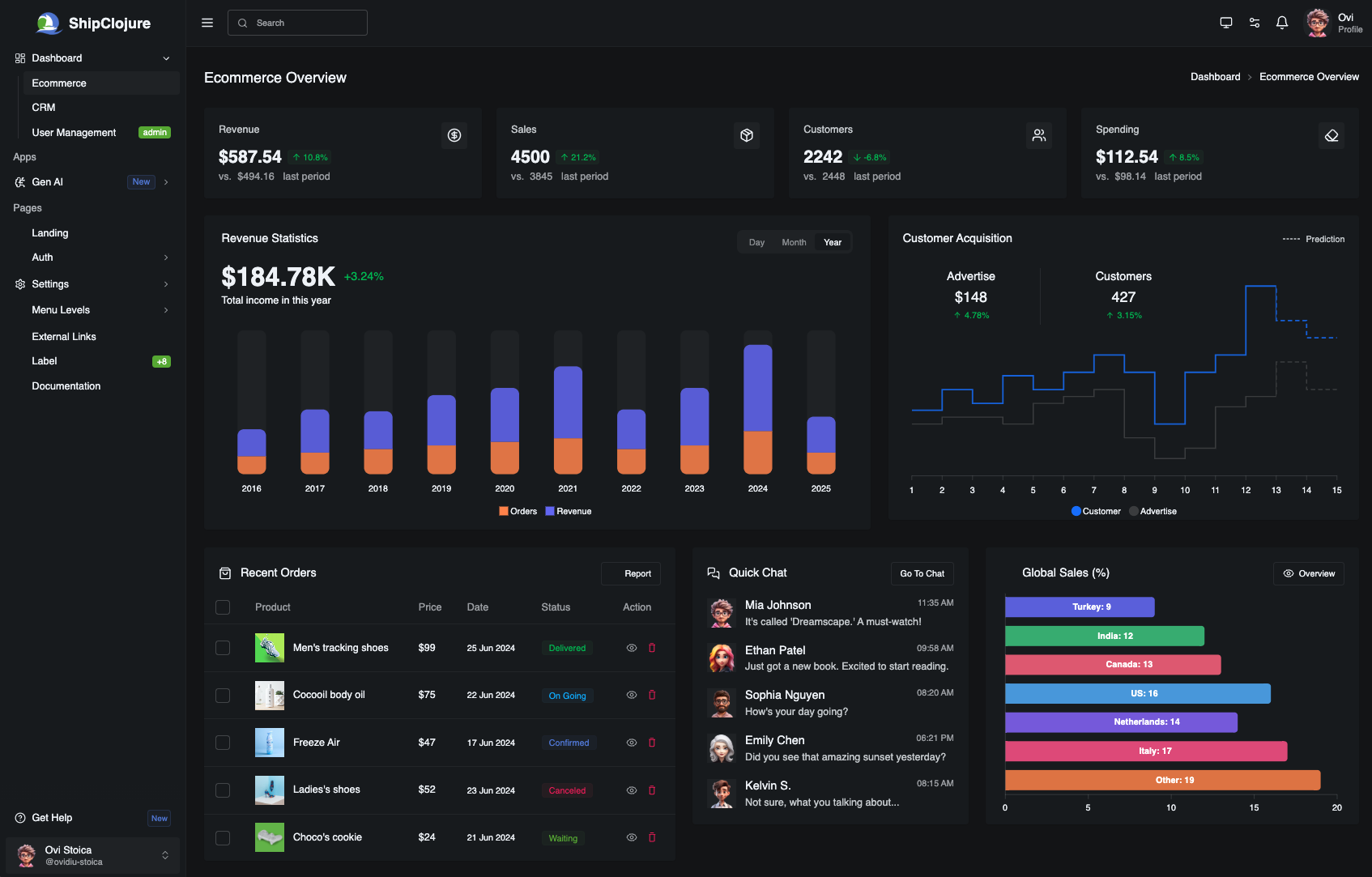The width and height of the screenshot is (1372, 877).
Task: Click the Go To Chat button
Action: click(922, 573)
